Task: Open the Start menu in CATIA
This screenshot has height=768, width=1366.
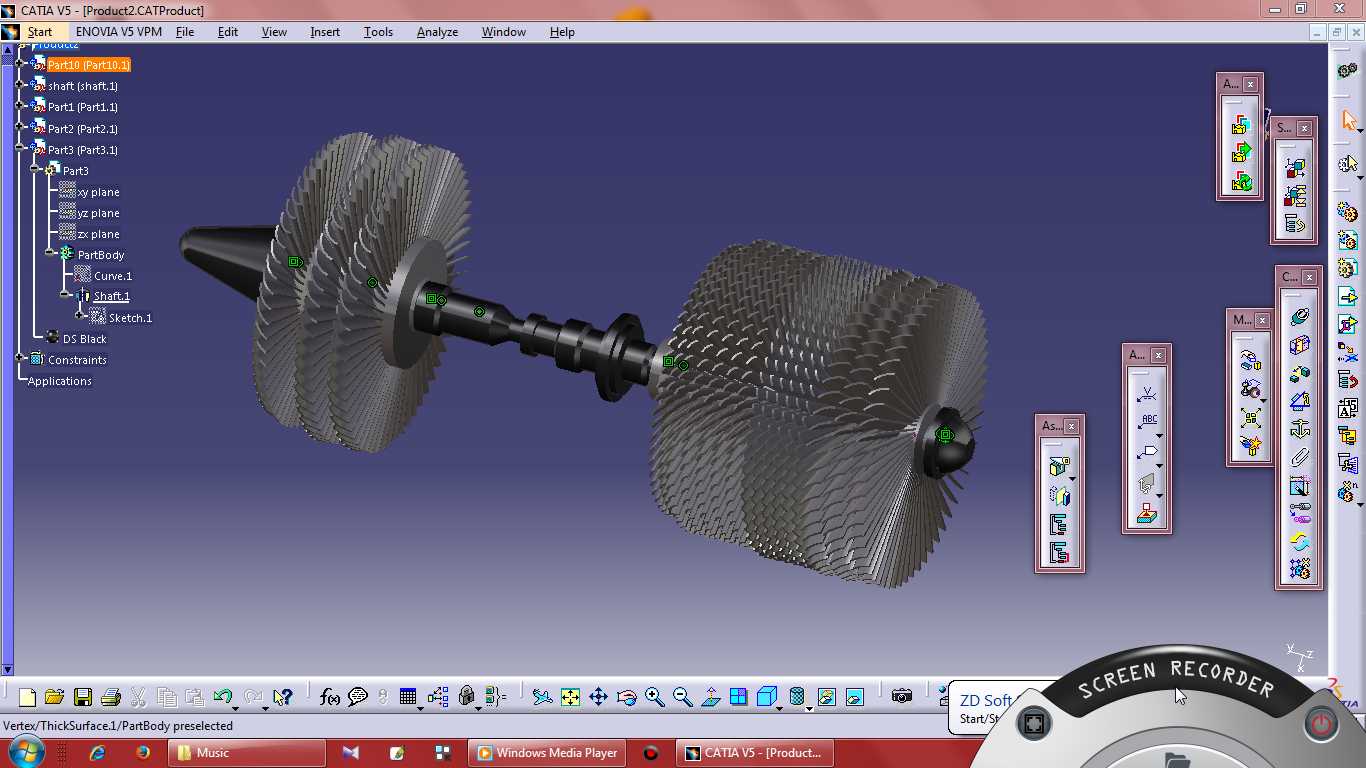Action: (x=40, y=32)
